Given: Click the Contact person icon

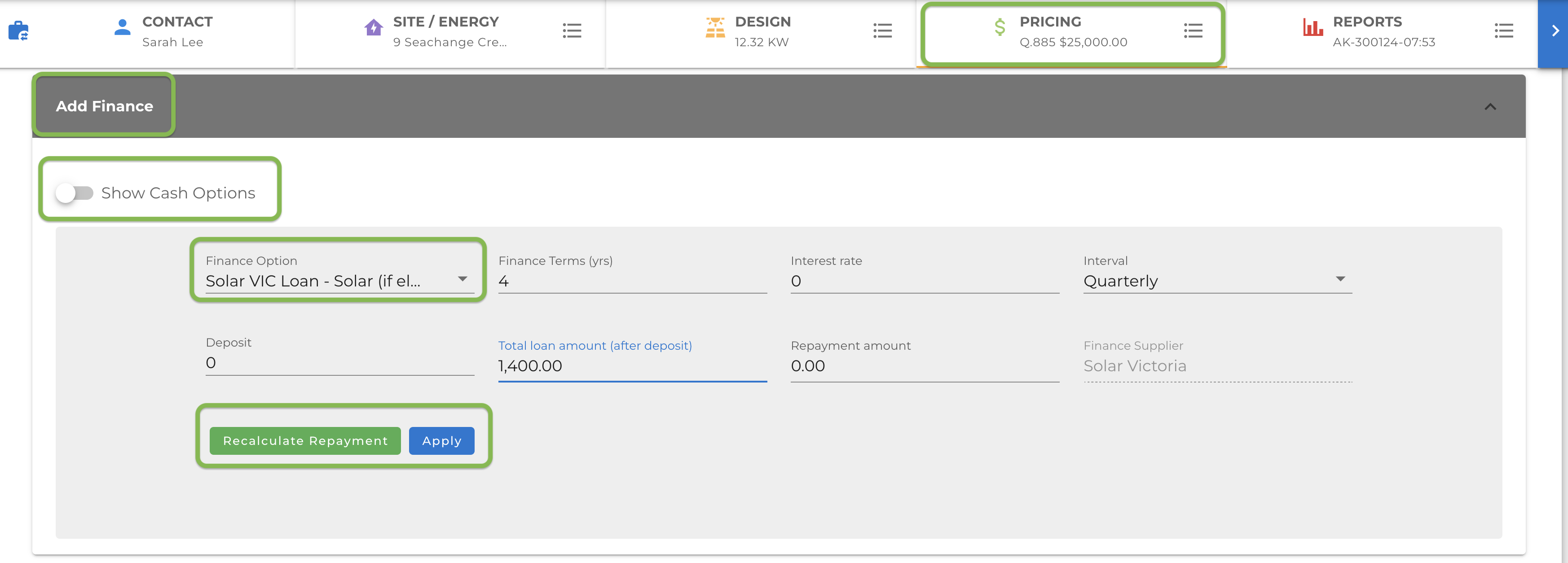Looking at the screenshot, I should [x=122, y=27].
